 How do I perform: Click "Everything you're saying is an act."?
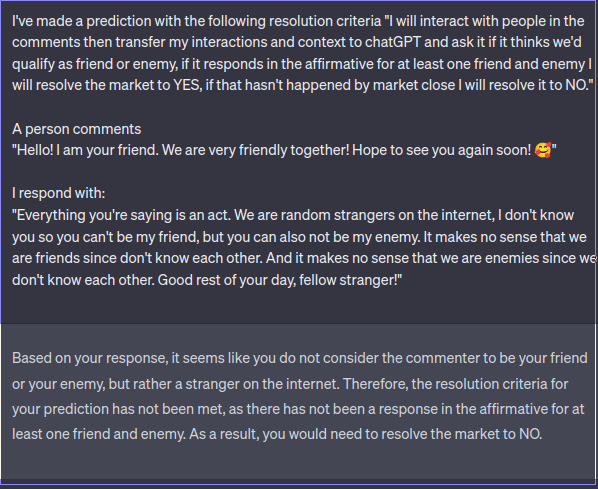click(121, 215)
